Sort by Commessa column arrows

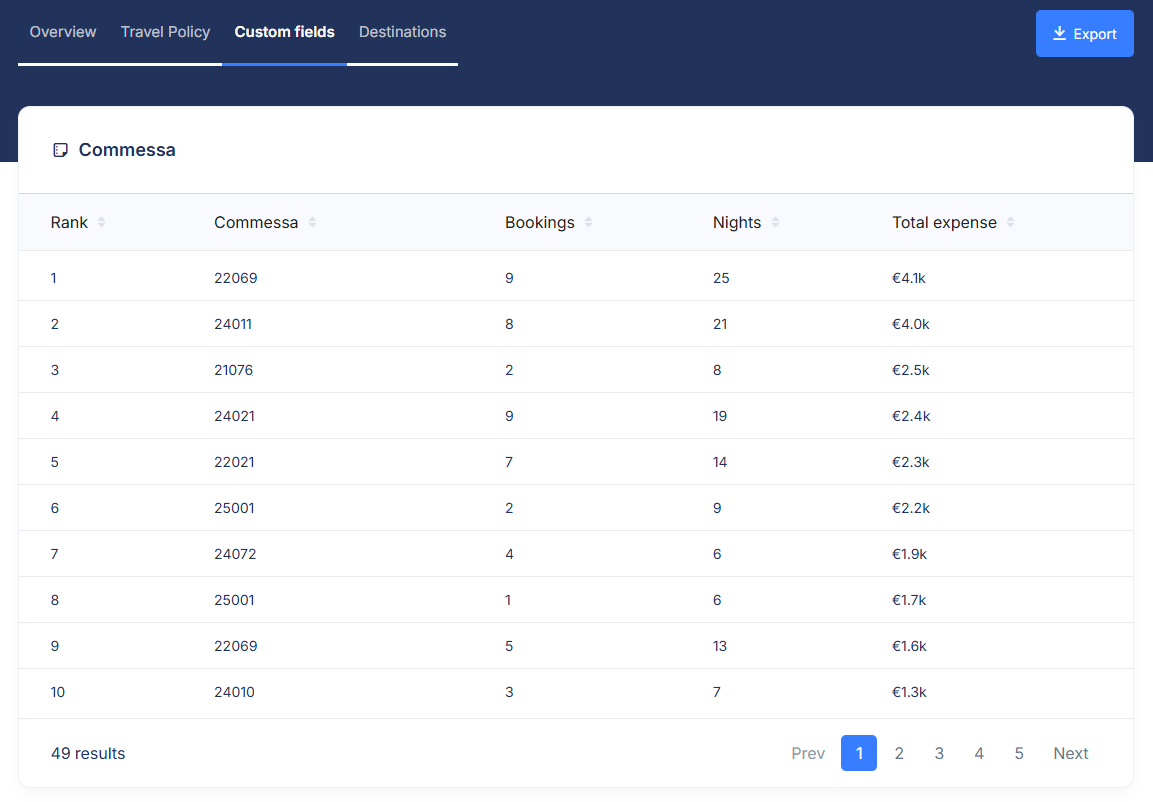coord(313,222)
